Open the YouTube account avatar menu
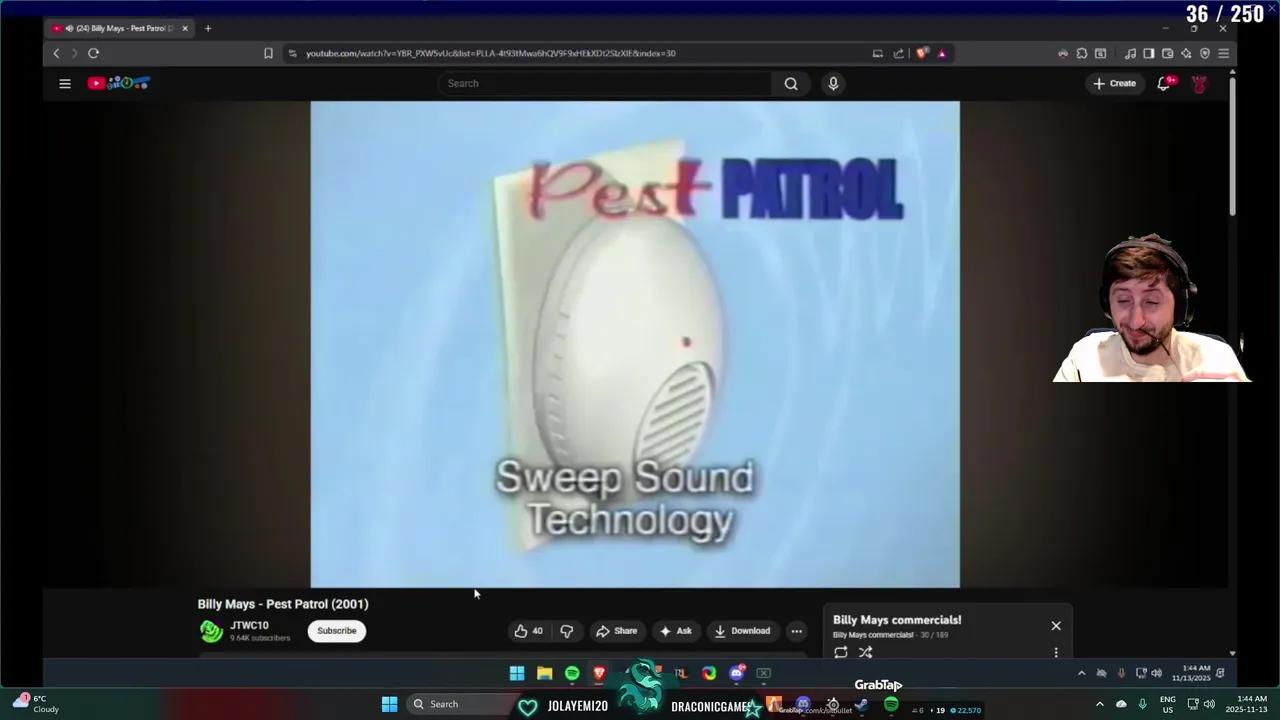Screen dimensions: 1280x720 click(x=1199, y=84)
